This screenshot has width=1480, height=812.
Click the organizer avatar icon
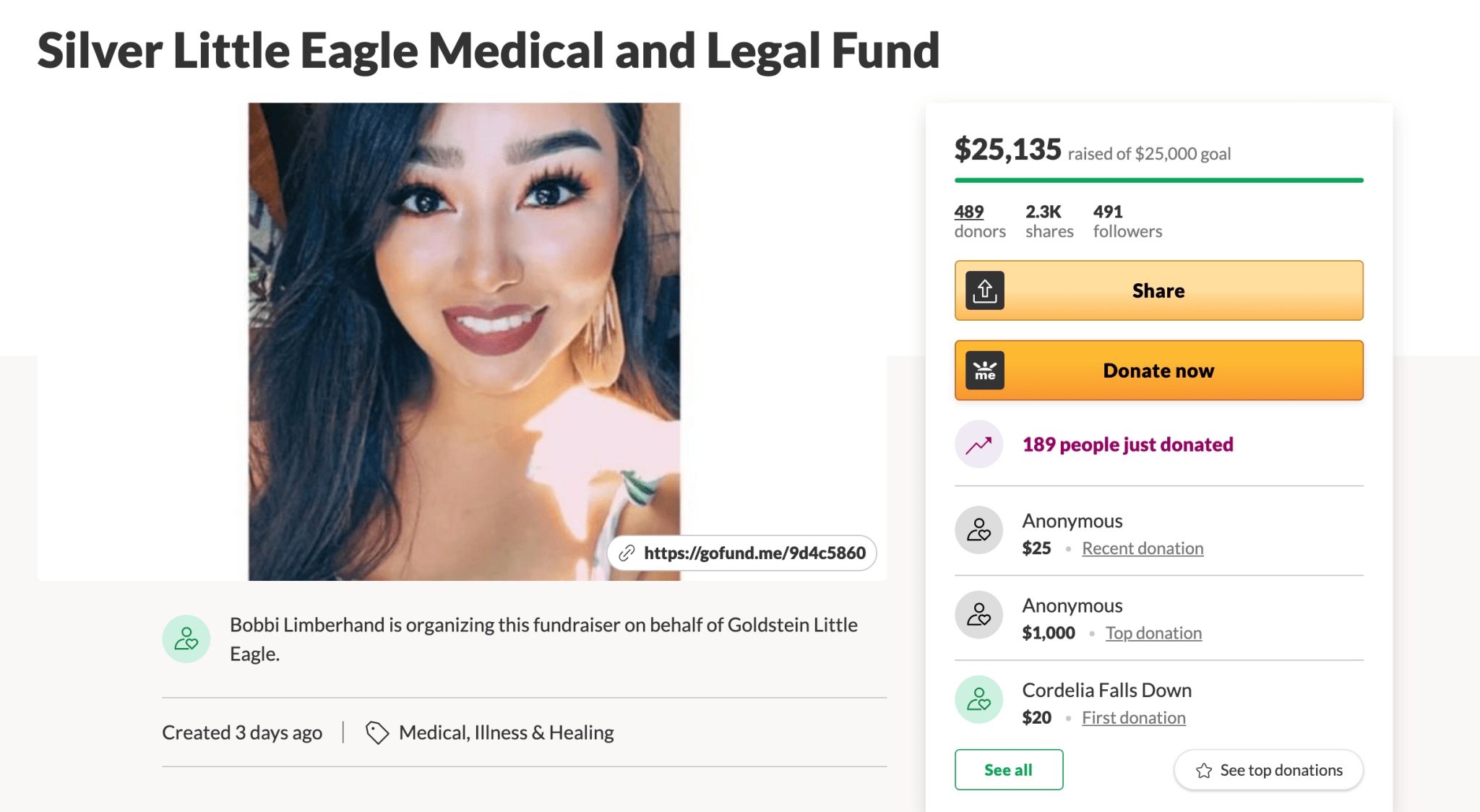(186, 639)
